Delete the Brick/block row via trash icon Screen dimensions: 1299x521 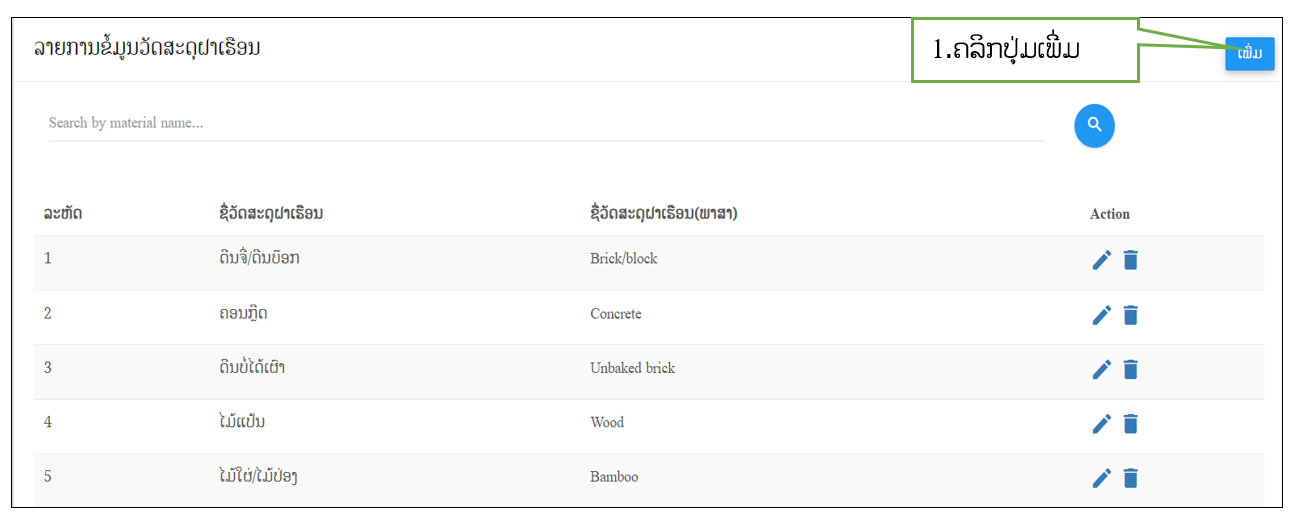click(x=1130, y=260)
